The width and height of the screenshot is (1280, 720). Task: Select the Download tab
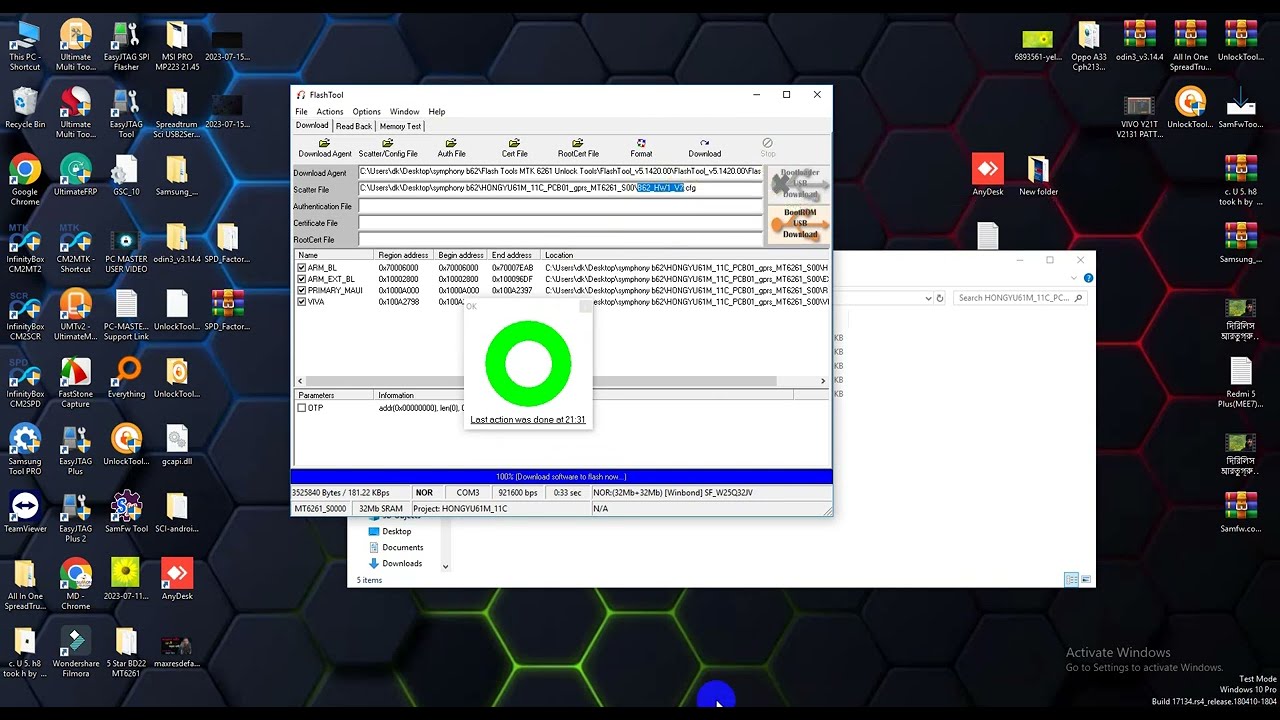point(312,126)
